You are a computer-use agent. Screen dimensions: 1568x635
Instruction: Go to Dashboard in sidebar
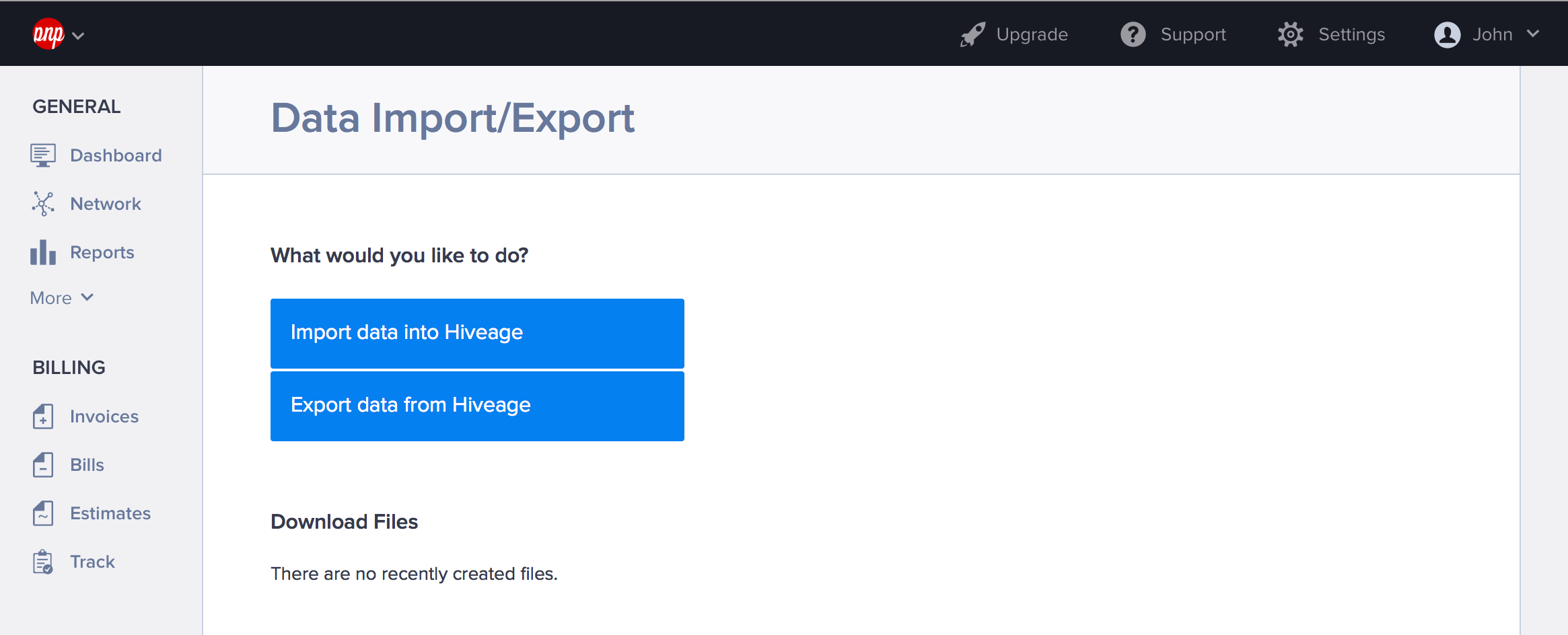116,155
